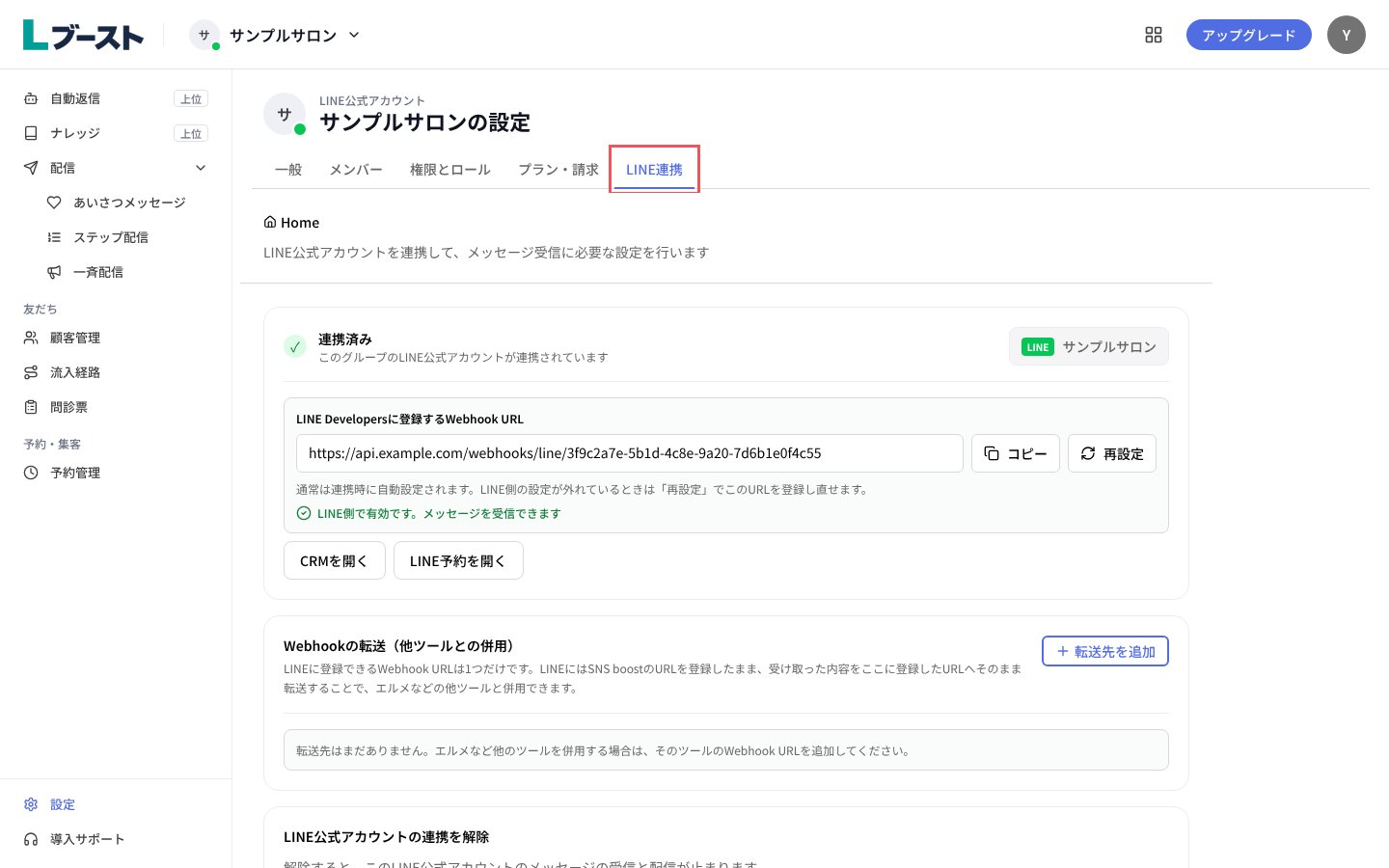The image size is (1389, 868).
Task: Open the apps grid icon in header
Action: 1154,35
